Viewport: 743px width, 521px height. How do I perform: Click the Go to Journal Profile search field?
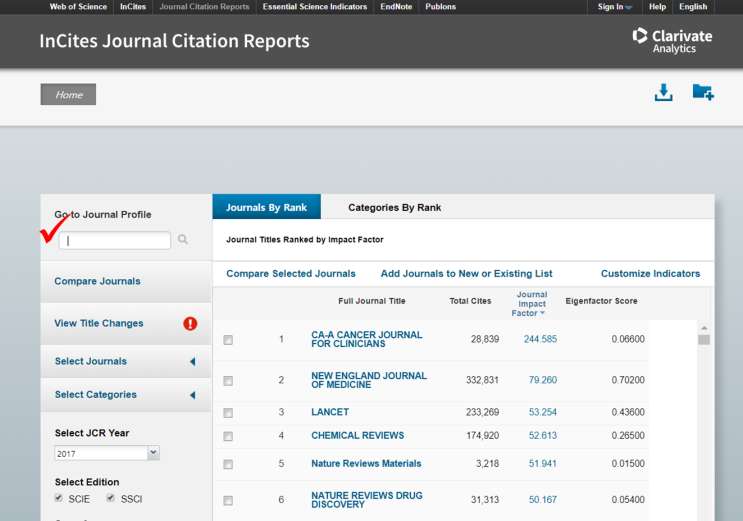(114, 240)
